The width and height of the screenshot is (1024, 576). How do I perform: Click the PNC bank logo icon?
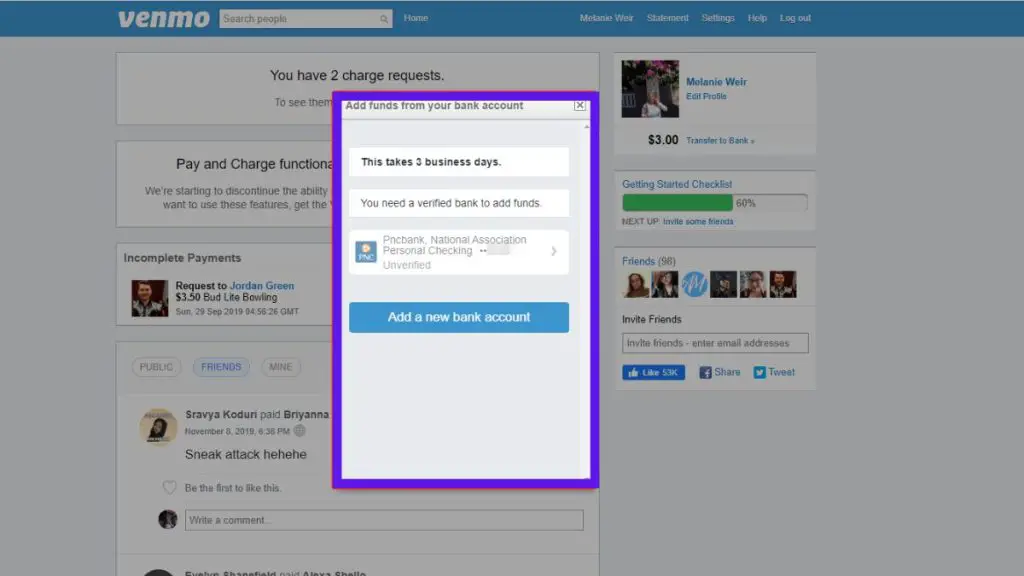point(366,251)
